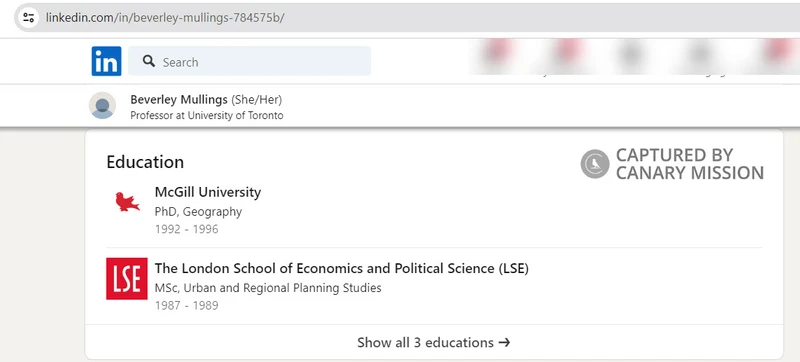Viewport: 800px width, 362px height.
Task: Click the 1992 - 1996 date range
Action: point(186,229)
